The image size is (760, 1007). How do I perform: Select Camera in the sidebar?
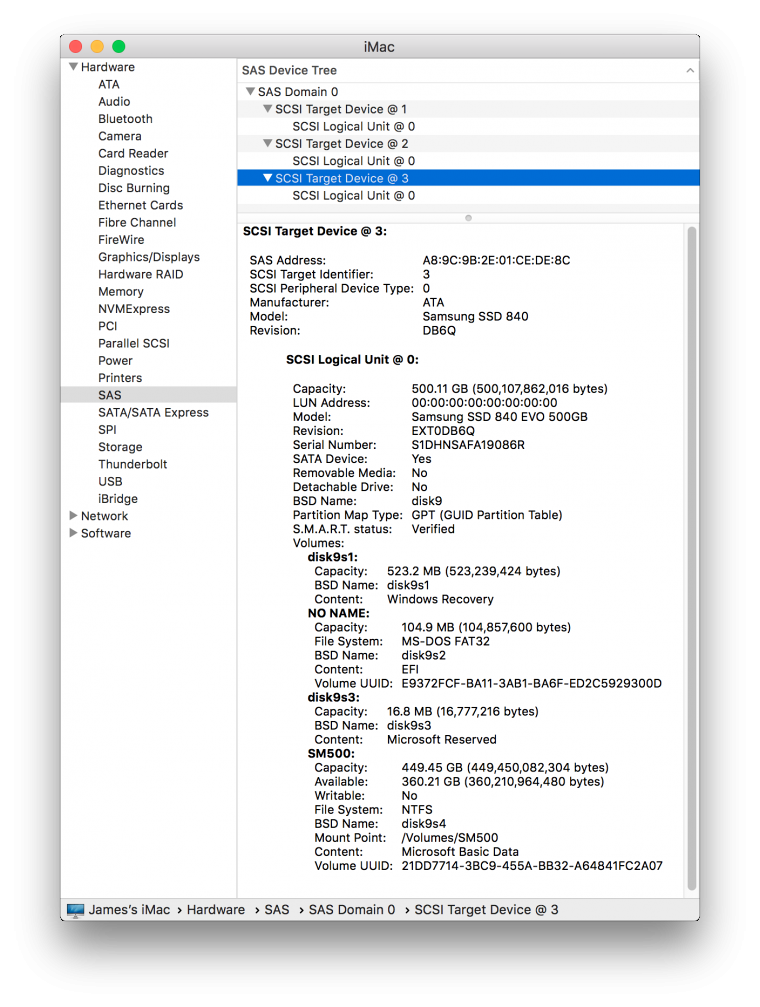pos(119,136)
